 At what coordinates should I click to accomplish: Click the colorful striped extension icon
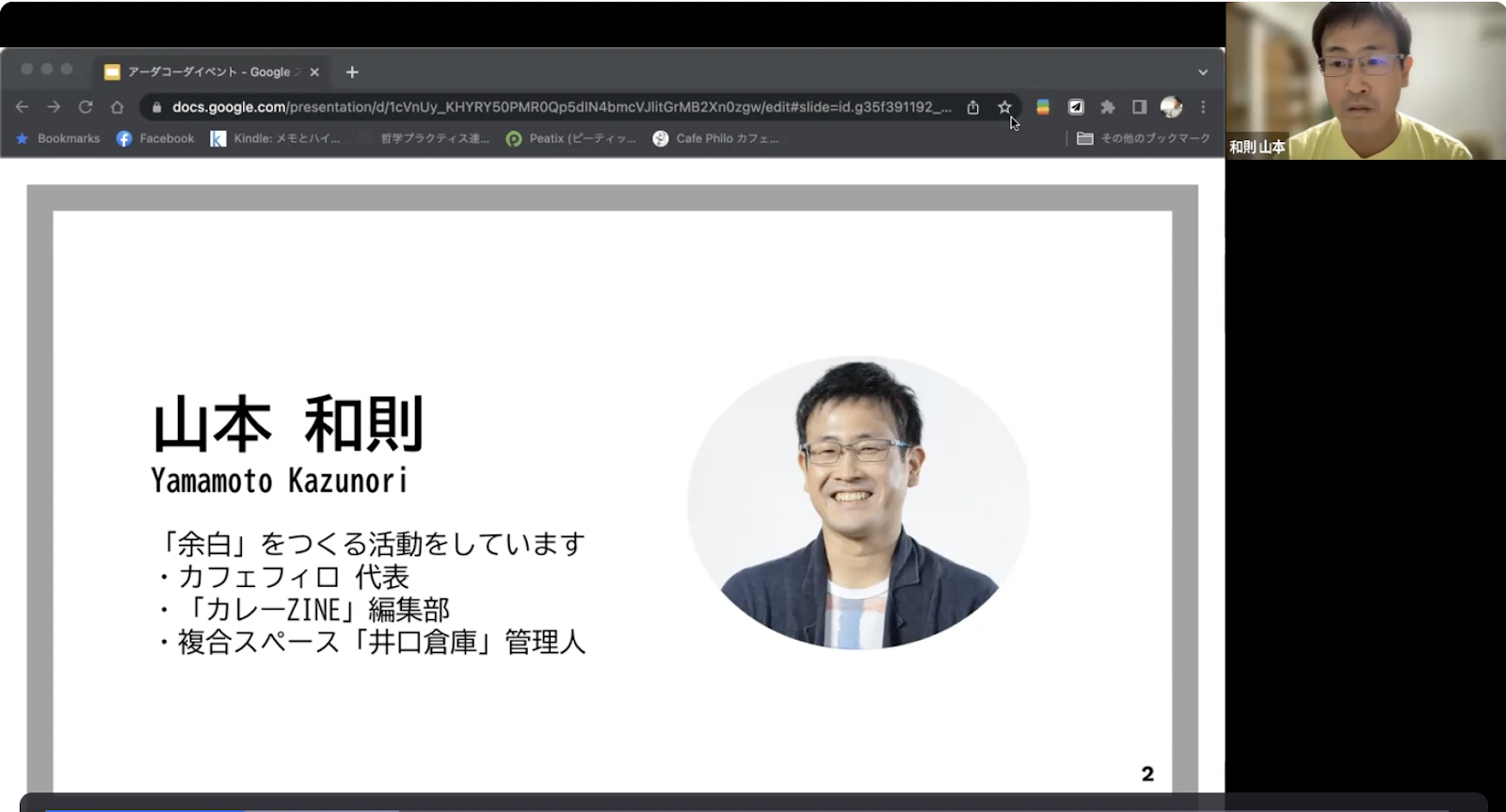coord(1043,107)
